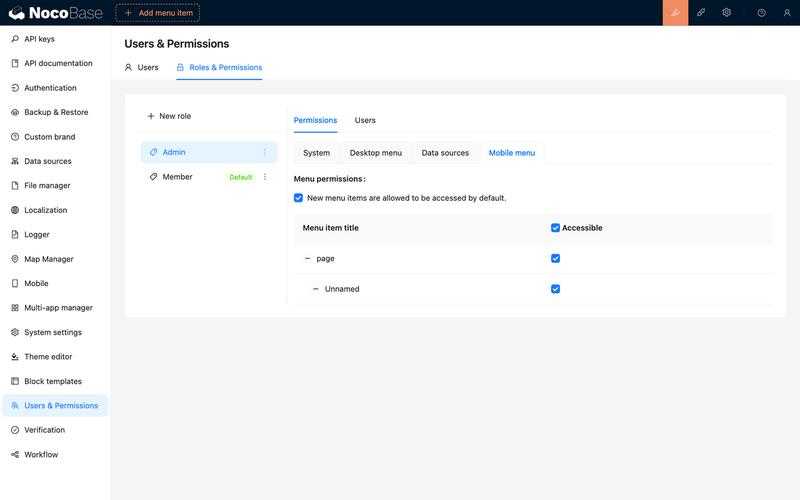Click Admin role tag icon

point(153,152)
